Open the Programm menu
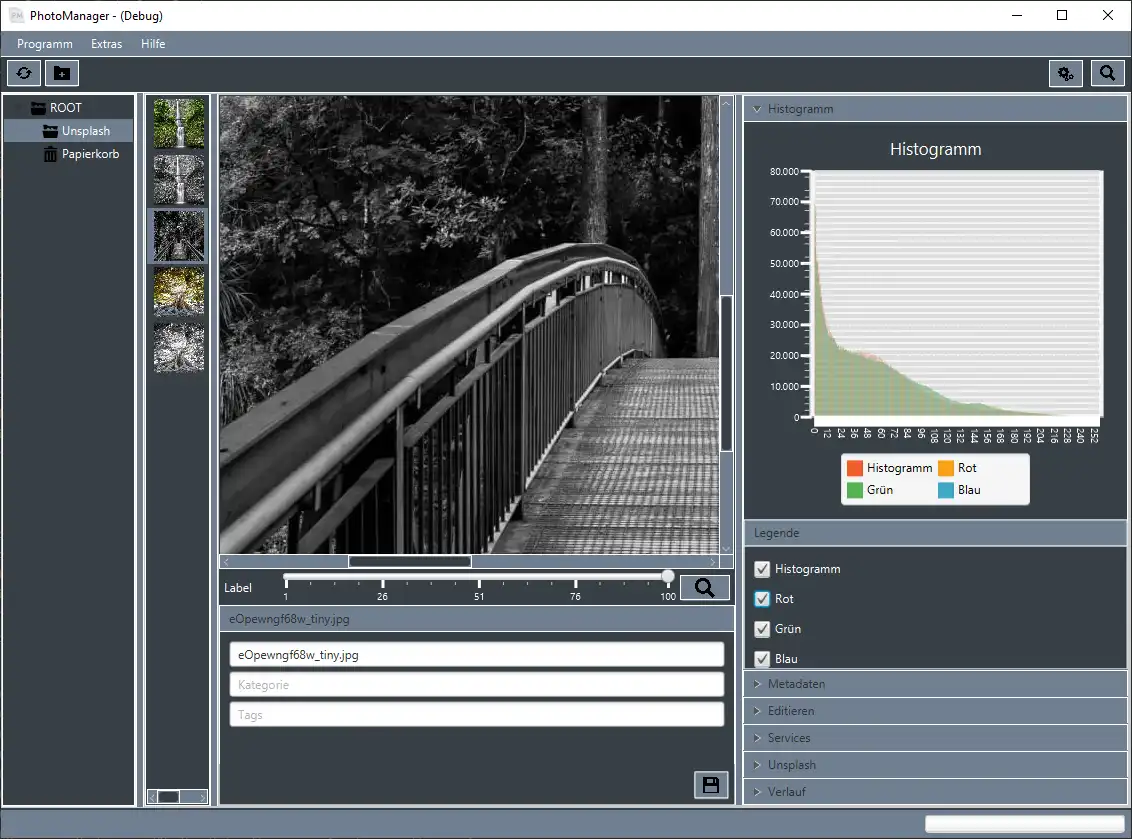 (x=45, y=44)
